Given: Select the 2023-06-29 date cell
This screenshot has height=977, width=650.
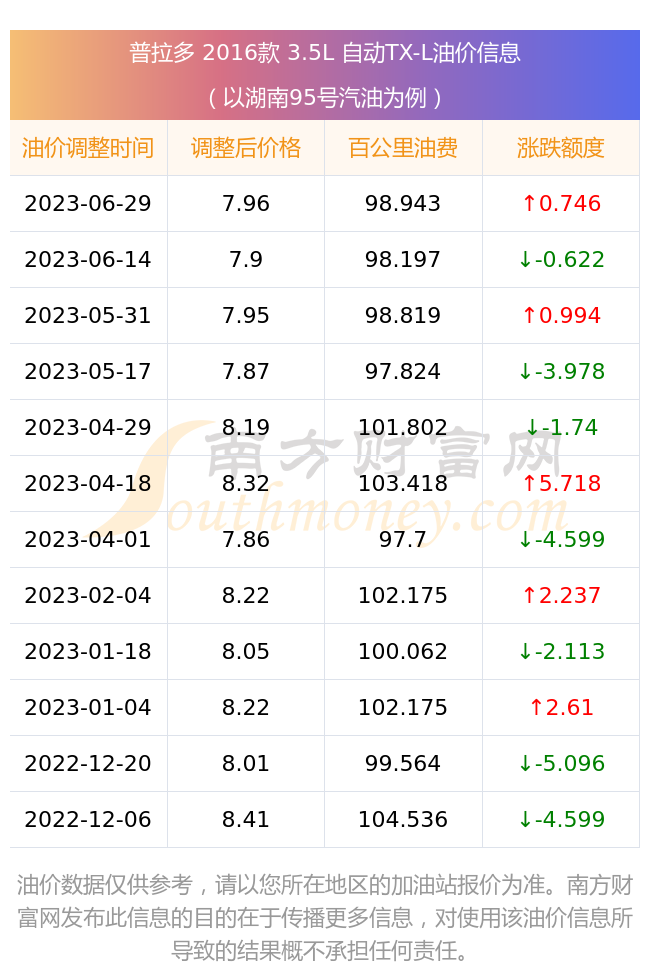Looking at the screenshot, I should pos(88,204).
